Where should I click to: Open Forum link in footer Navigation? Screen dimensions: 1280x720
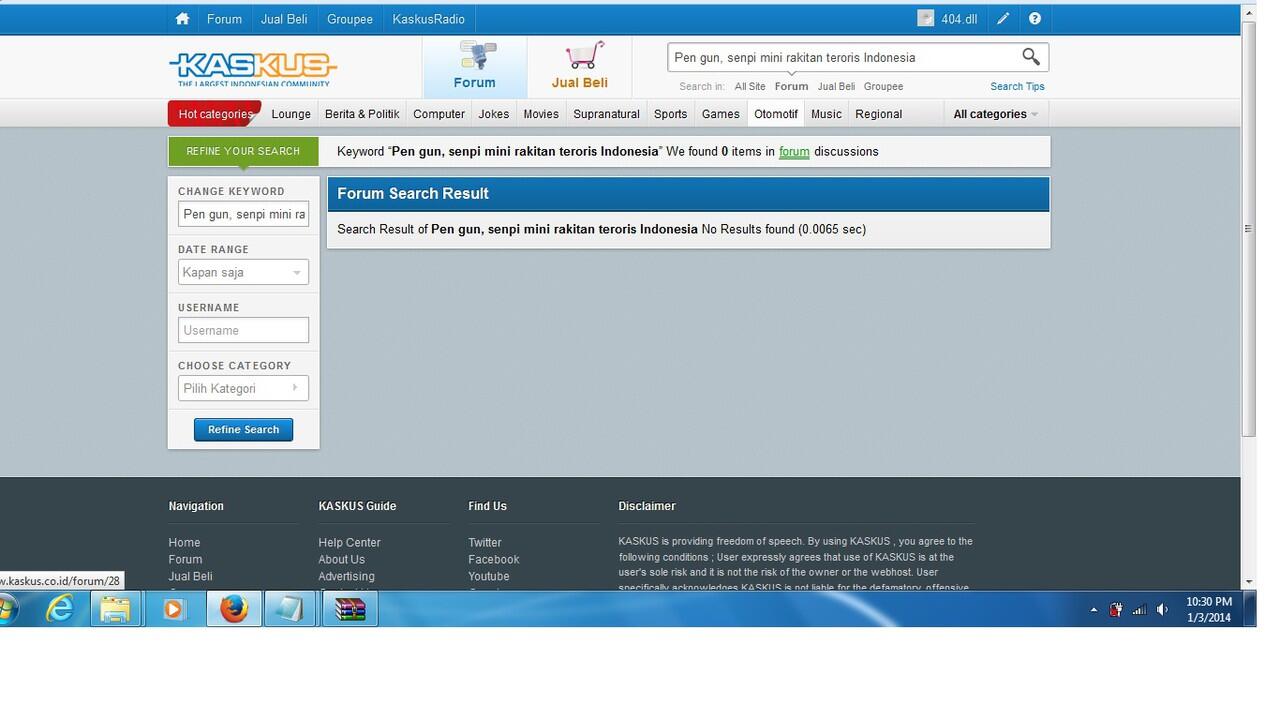(185, 560)
